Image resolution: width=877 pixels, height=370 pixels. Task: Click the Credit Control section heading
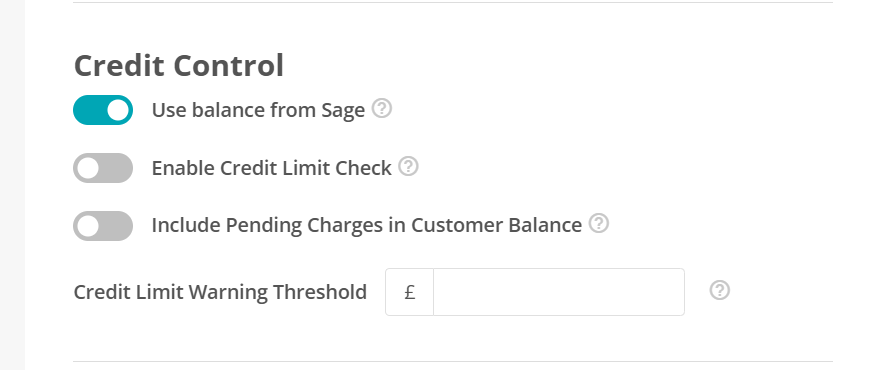tap(179, 65)
